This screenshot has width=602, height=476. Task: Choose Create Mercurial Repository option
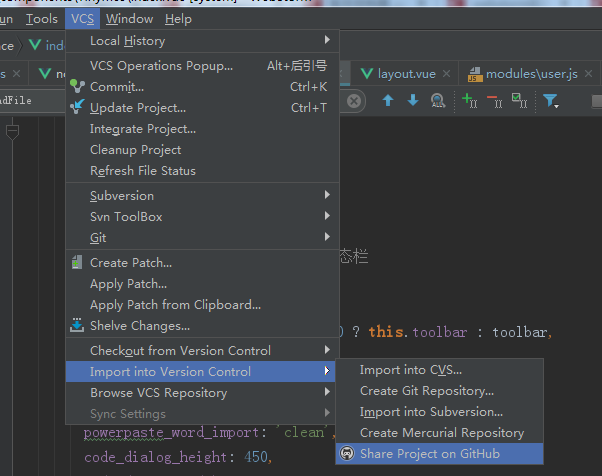click(440, 433)
